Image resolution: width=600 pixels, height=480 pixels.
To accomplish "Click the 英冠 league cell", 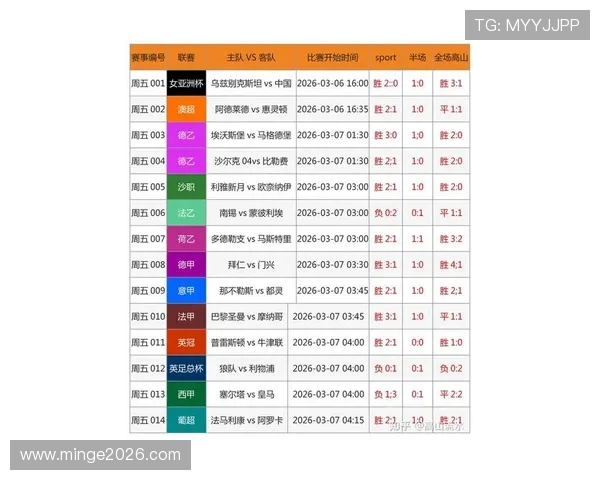I will point(186,342).
